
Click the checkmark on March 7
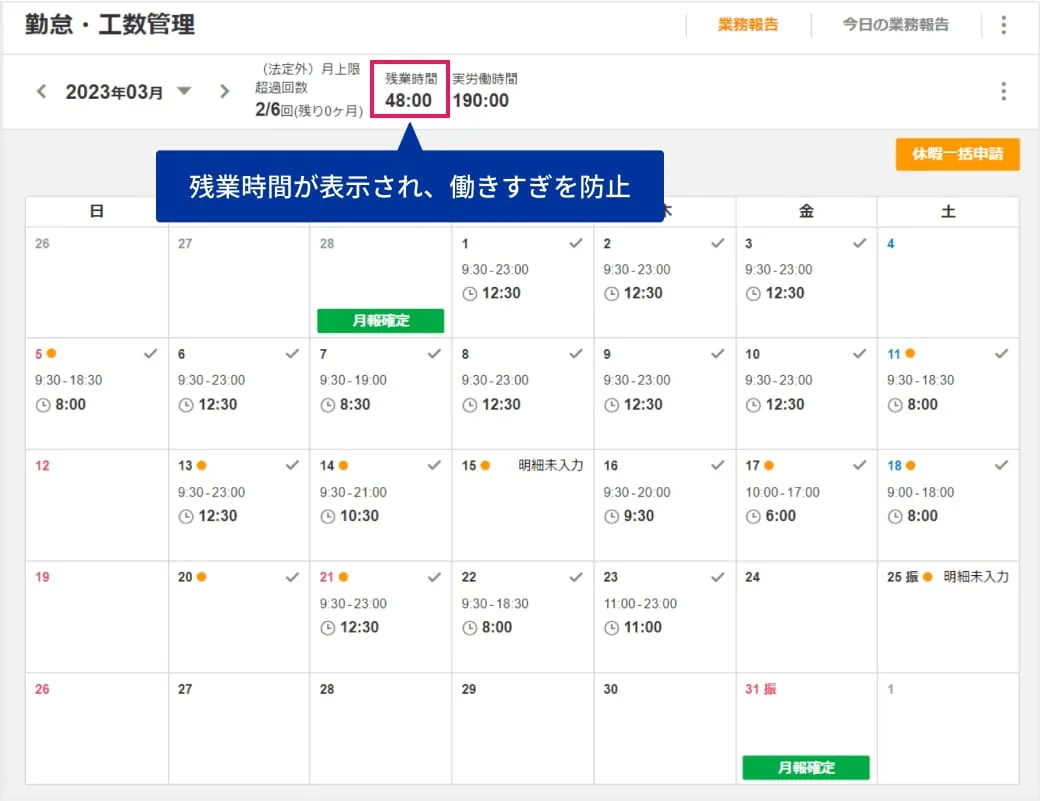pyautogui.click(x=434, y=354)
